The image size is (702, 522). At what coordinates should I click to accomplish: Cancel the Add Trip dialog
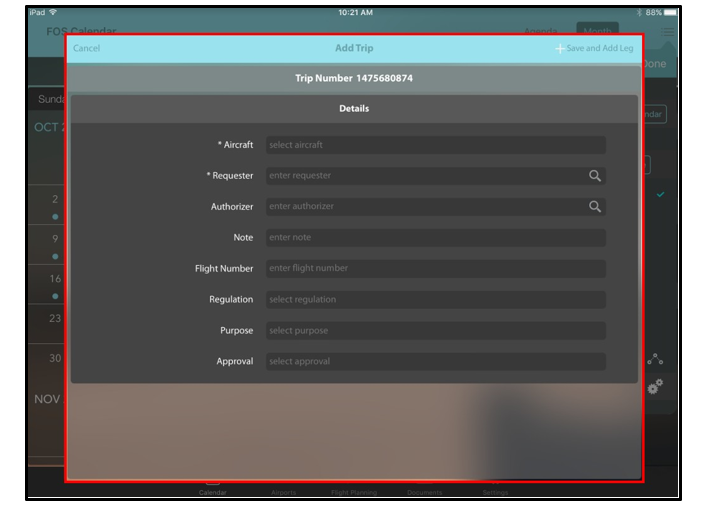(x=87, y=49)
